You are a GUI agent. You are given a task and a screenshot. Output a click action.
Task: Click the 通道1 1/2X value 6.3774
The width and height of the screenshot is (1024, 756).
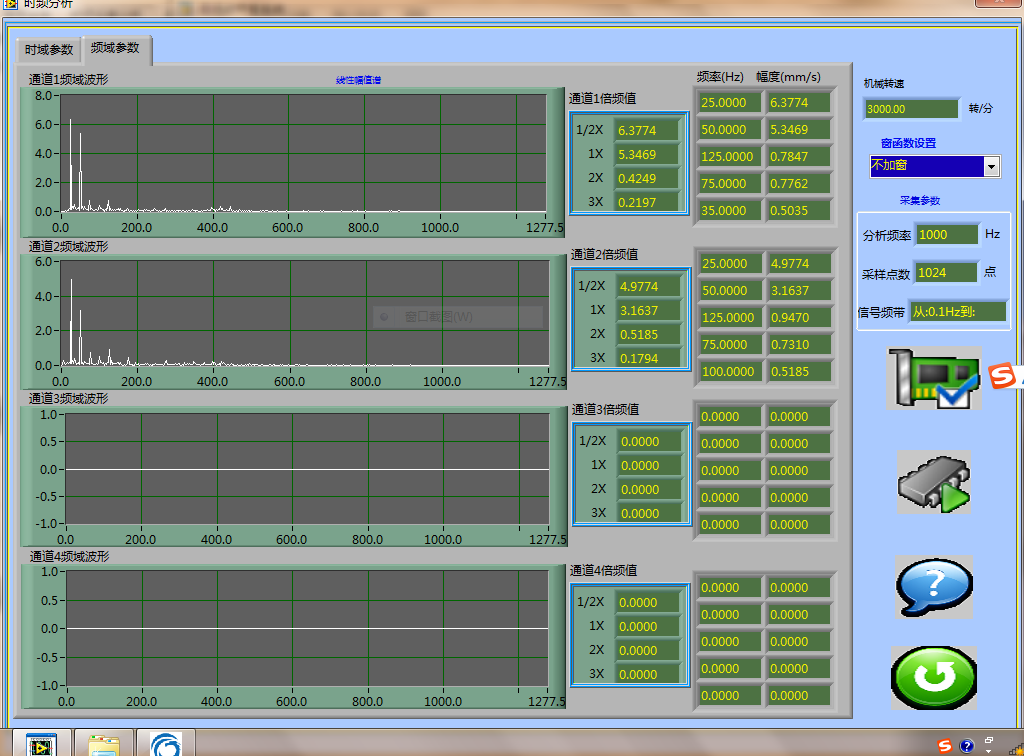(647, 130)
